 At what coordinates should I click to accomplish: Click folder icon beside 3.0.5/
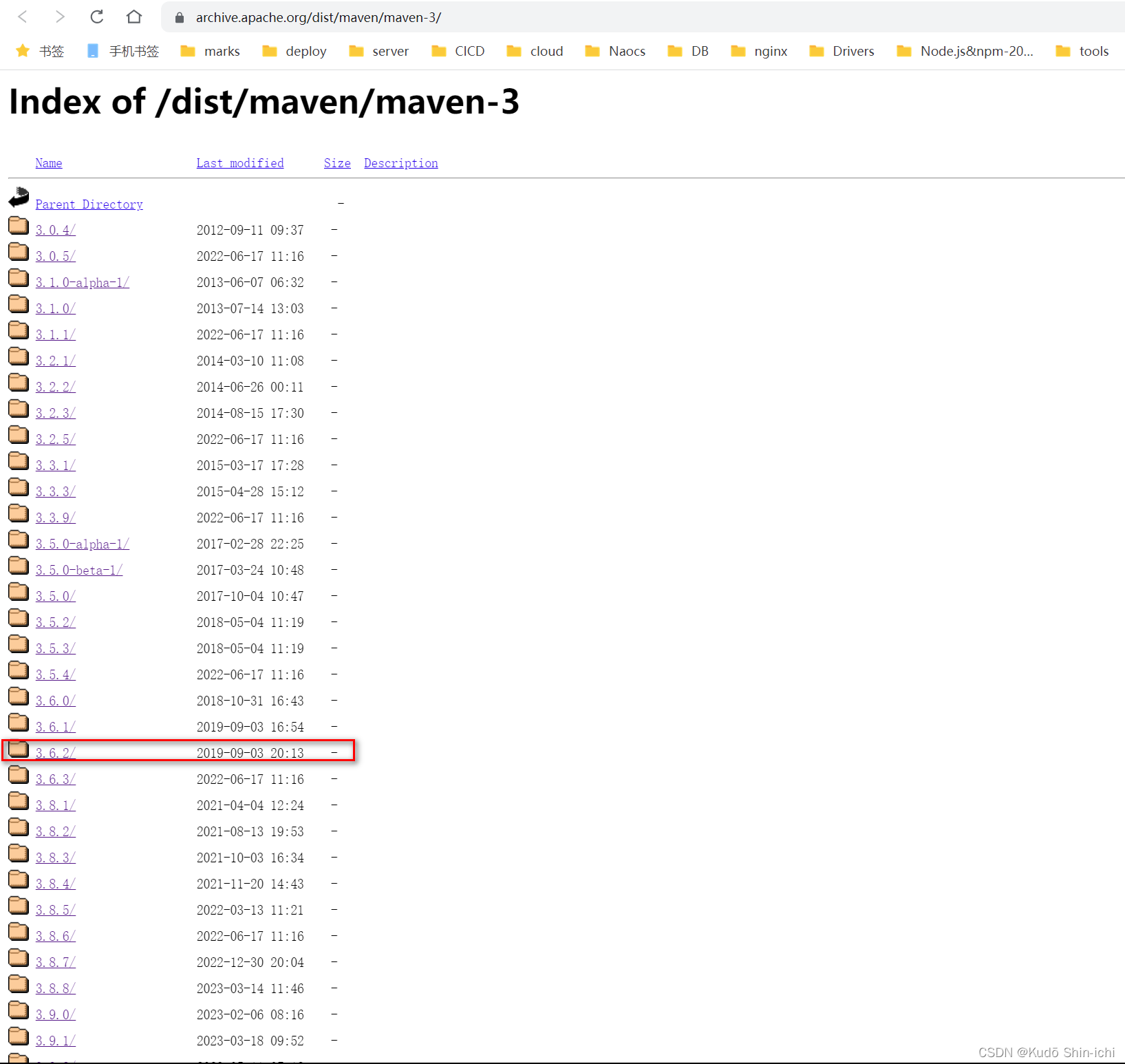coord(19,251)
